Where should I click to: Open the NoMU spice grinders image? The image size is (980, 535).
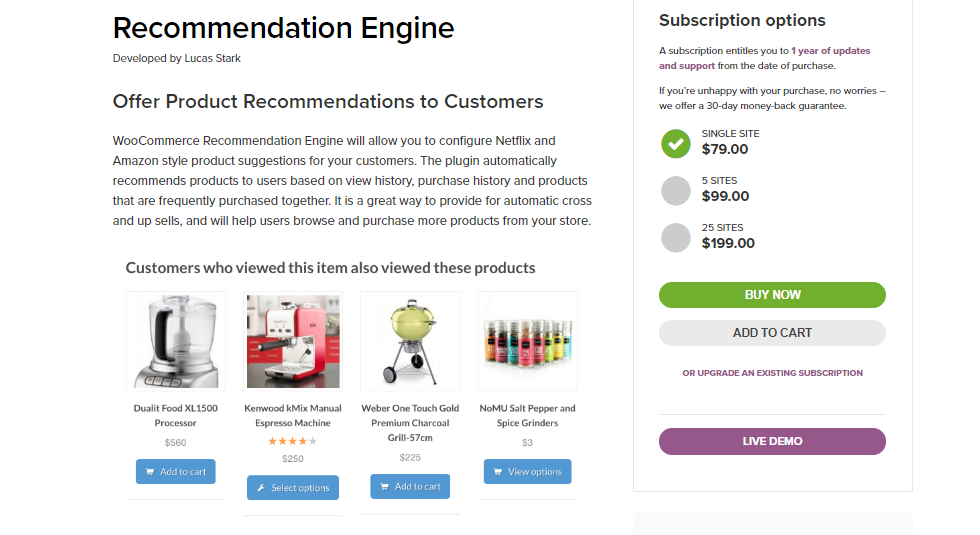(x=527, y=341)
